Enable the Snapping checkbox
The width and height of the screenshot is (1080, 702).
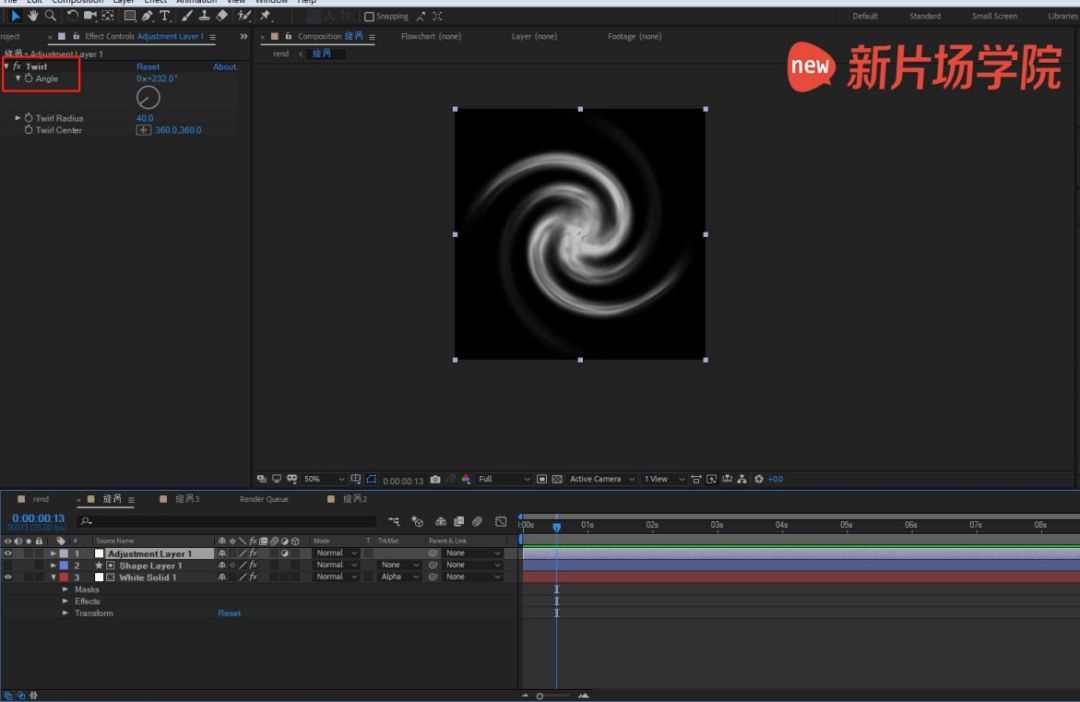pos(369,17)
